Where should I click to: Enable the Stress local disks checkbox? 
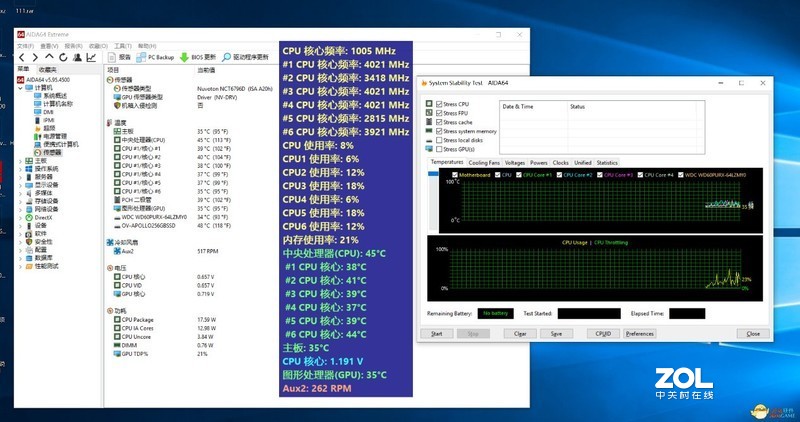click(439, 140)
